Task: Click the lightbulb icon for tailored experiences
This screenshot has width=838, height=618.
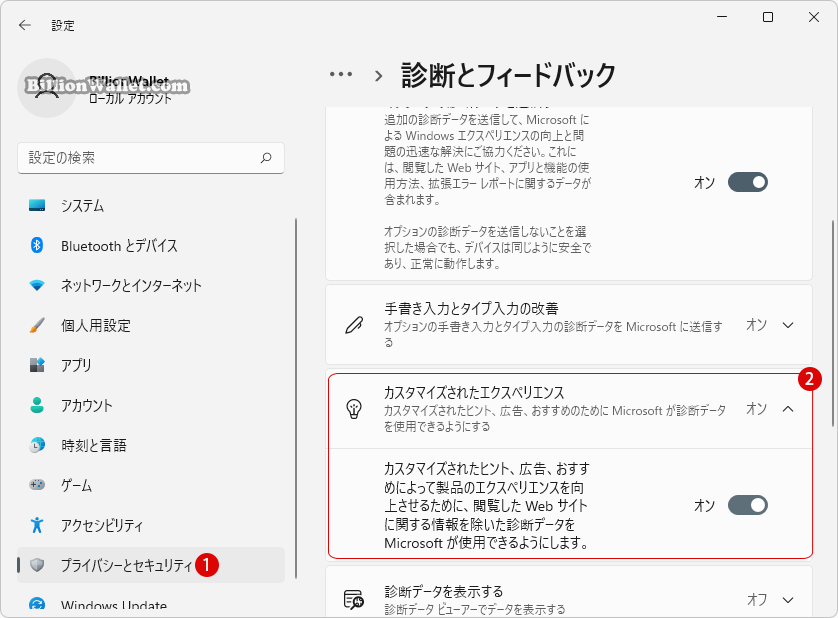Action: click(x=354, y=409)
